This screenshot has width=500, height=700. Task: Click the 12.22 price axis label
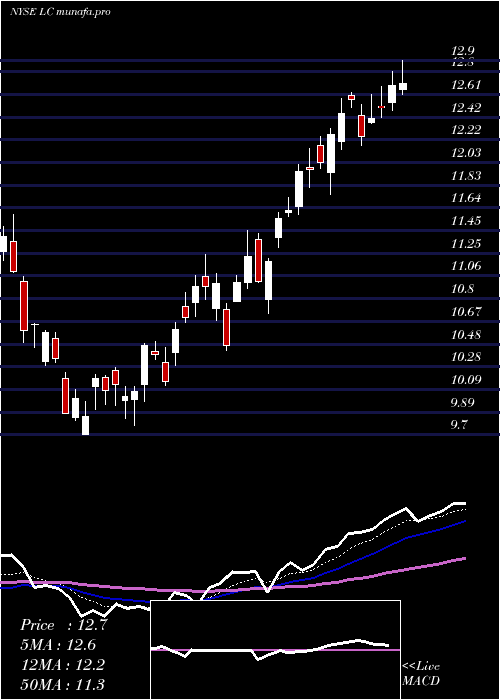click(467, 130)
